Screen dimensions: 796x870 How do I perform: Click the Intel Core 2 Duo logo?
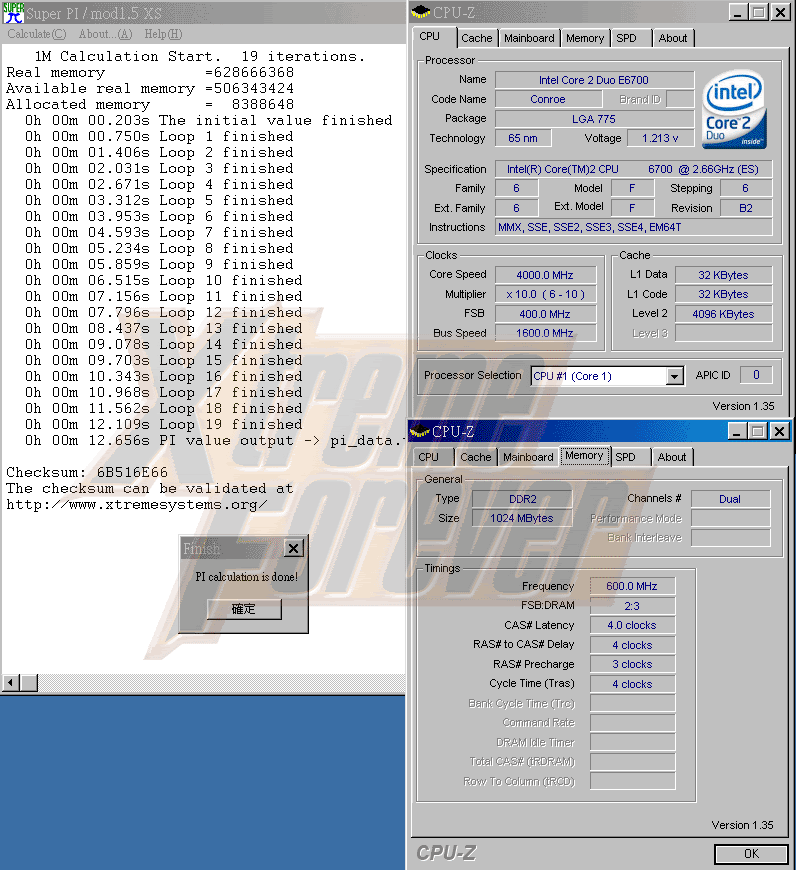click(x=734, y=109)
